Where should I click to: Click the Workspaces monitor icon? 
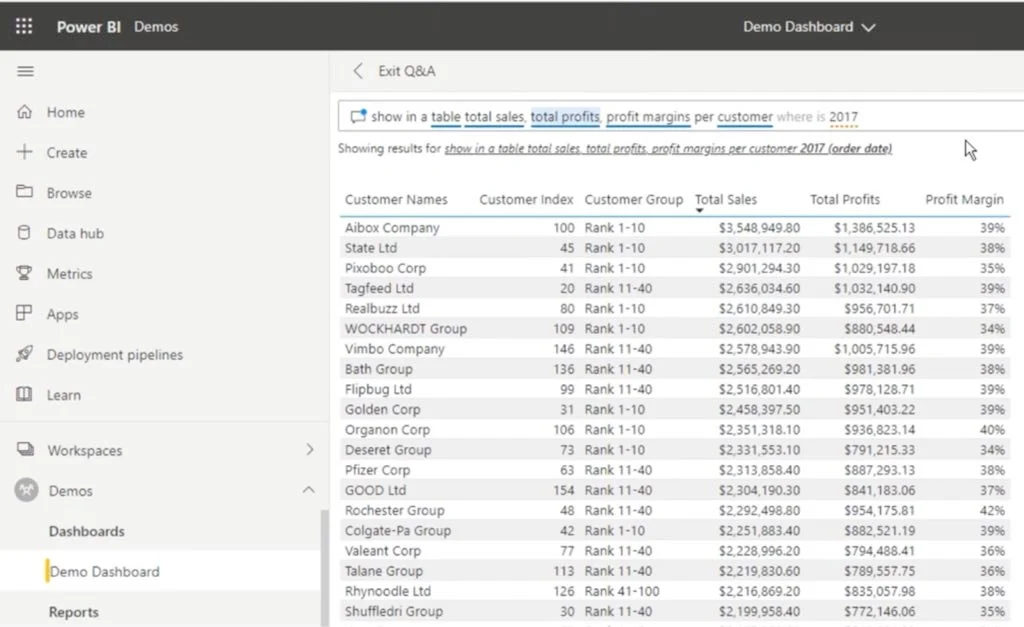click(25, 449)
